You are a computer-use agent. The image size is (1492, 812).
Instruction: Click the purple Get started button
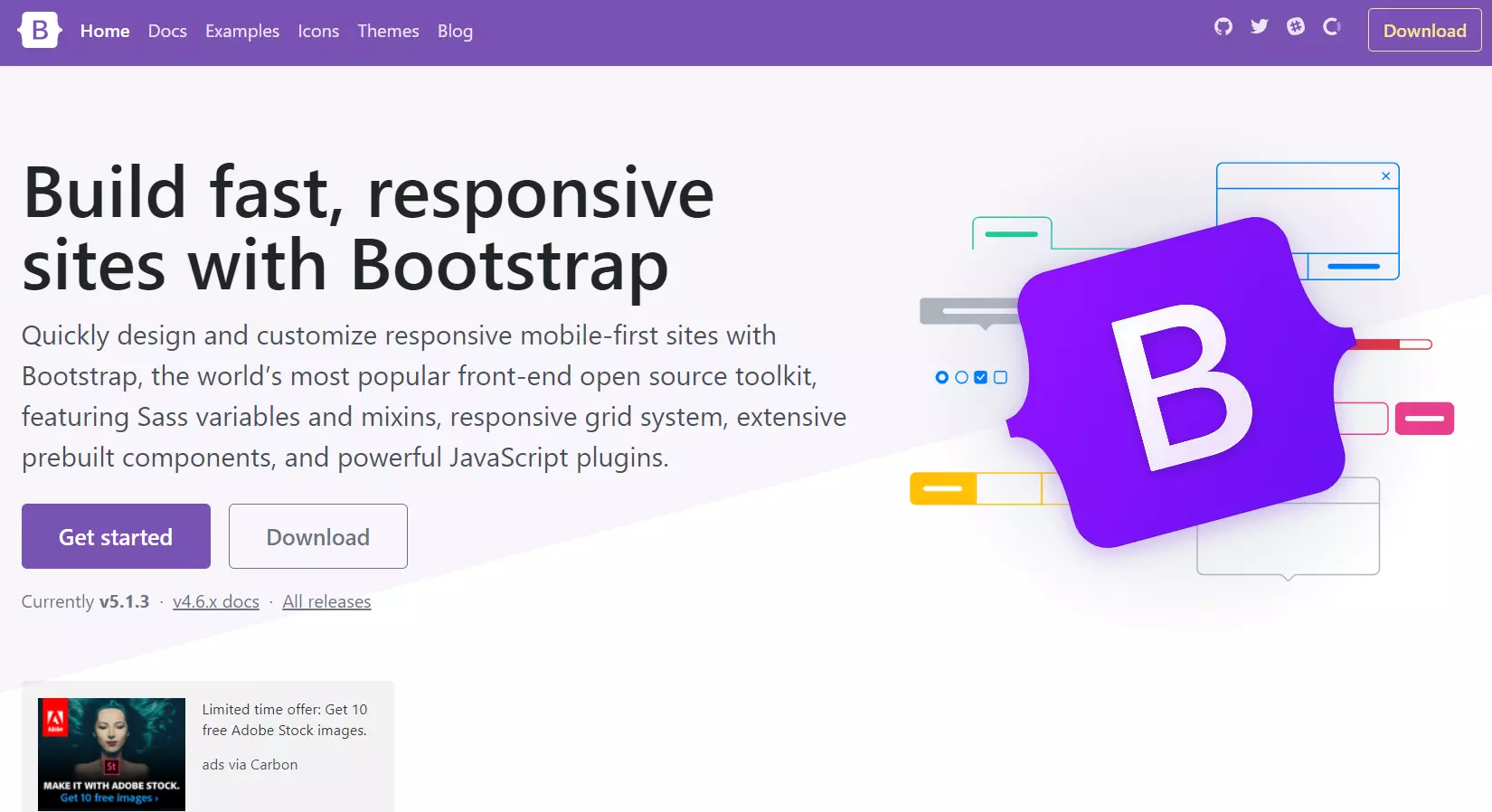[116, 536]
